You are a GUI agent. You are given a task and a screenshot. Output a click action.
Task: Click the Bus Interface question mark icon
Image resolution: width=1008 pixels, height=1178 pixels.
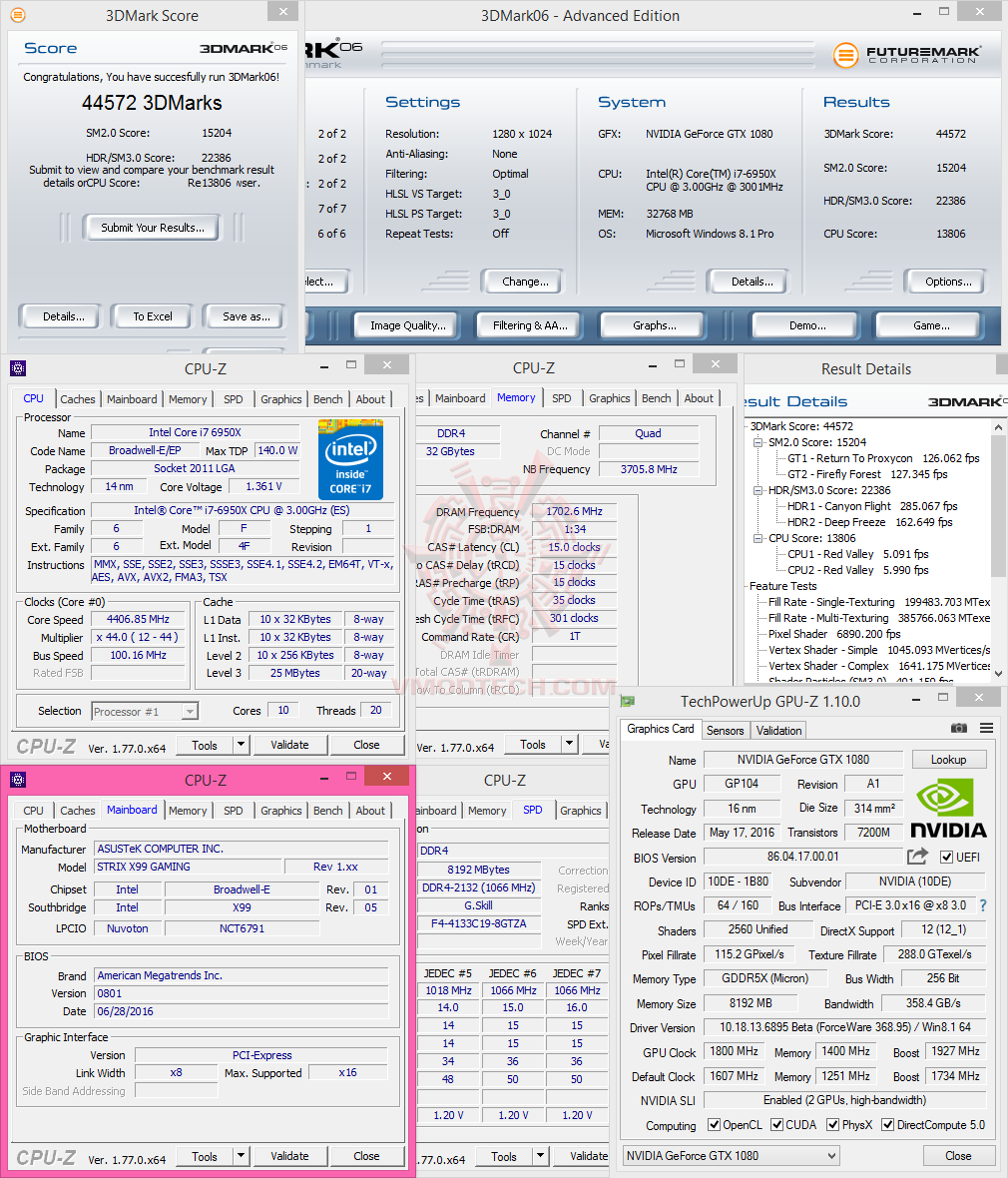point(983,906)
